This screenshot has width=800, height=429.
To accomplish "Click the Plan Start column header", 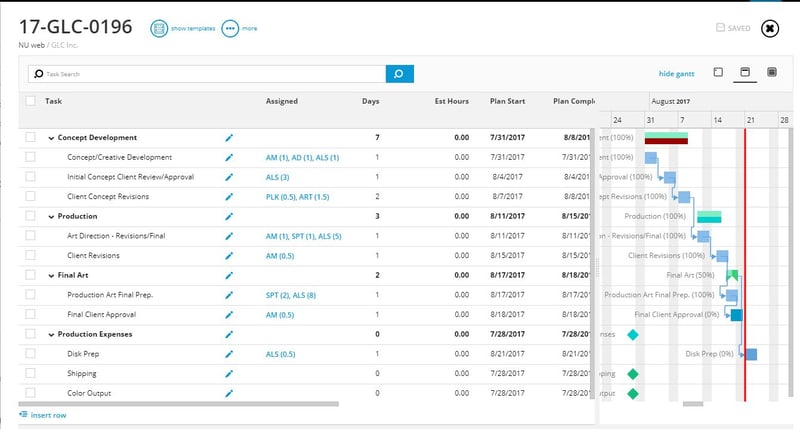I will 507,101.
